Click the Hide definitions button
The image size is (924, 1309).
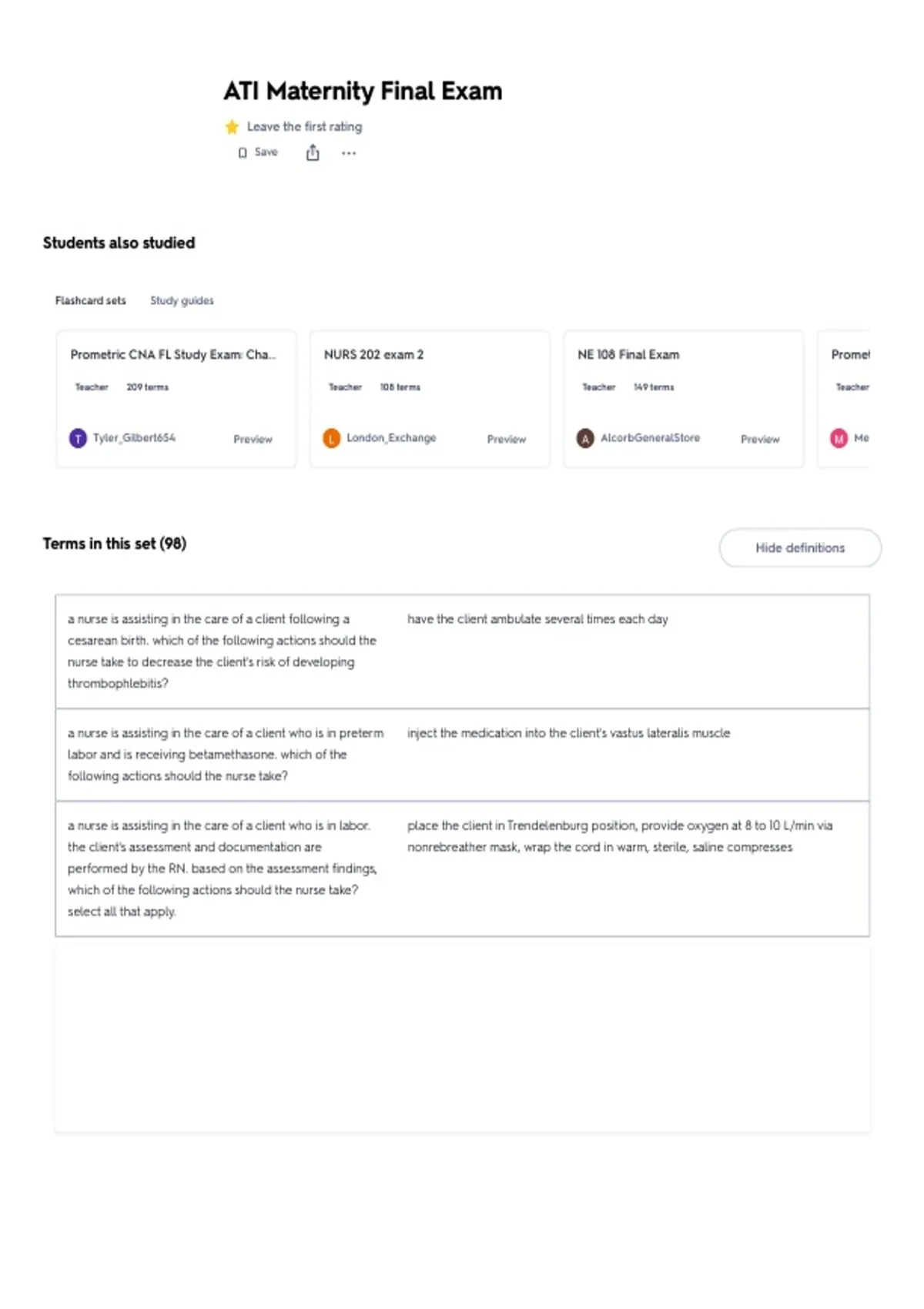pyautogui.click(x=800, y=547)
